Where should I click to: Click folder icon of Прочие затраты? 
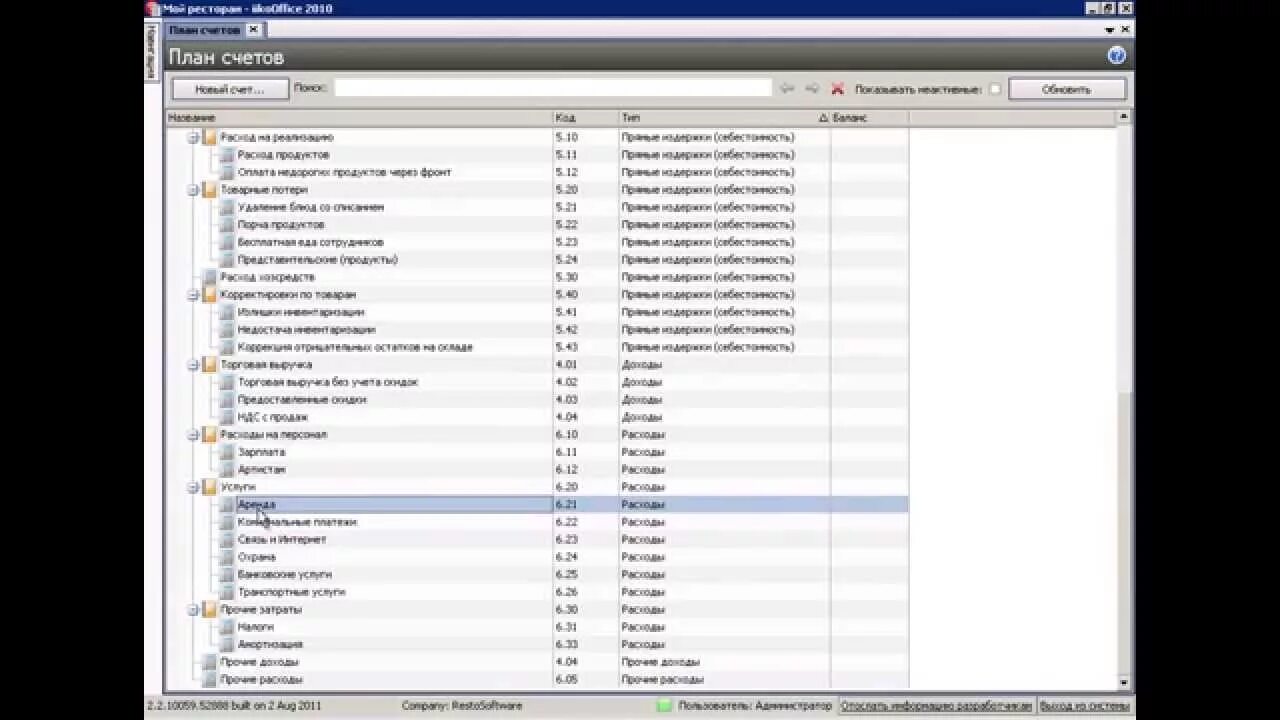point(210,609)
